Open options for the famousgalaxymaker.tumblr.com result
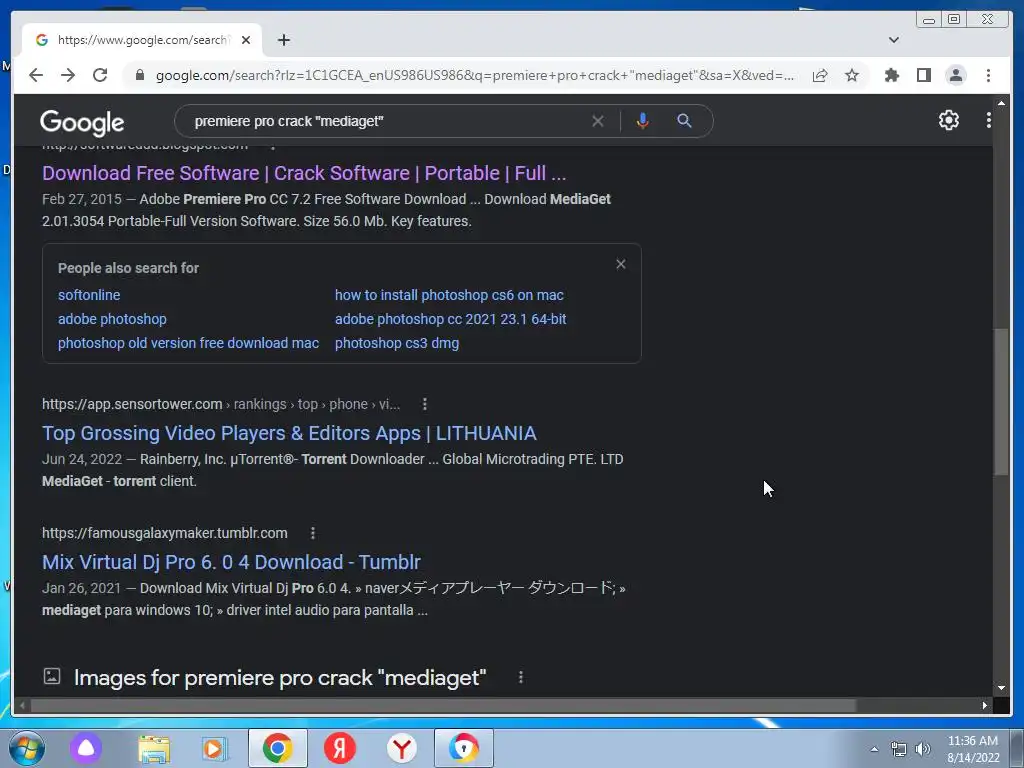1024x768 pixels. [x=313, y=533]
